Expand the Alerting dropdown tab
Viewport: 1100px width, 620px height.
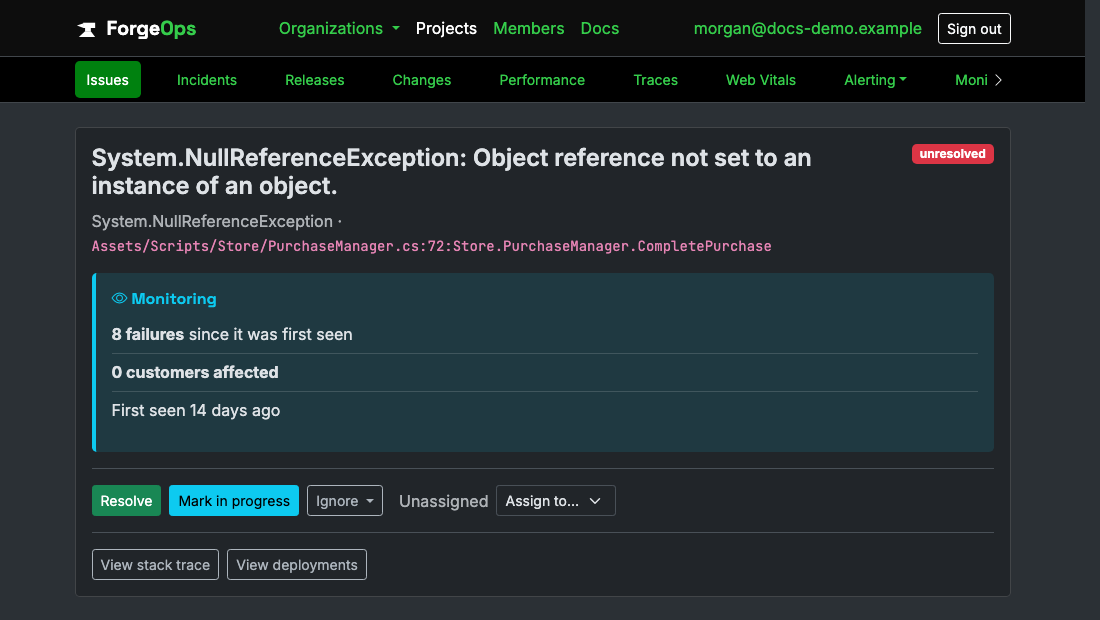tap(875, 80)
